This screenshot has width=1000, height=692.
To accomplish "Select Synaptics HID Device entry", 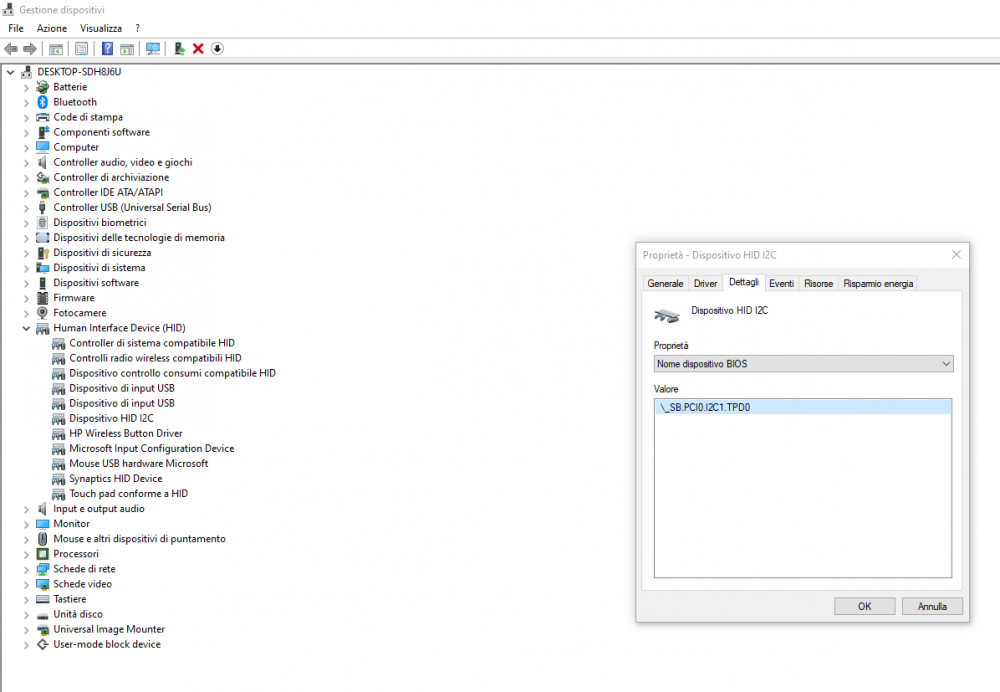I will tap(115, 479).
